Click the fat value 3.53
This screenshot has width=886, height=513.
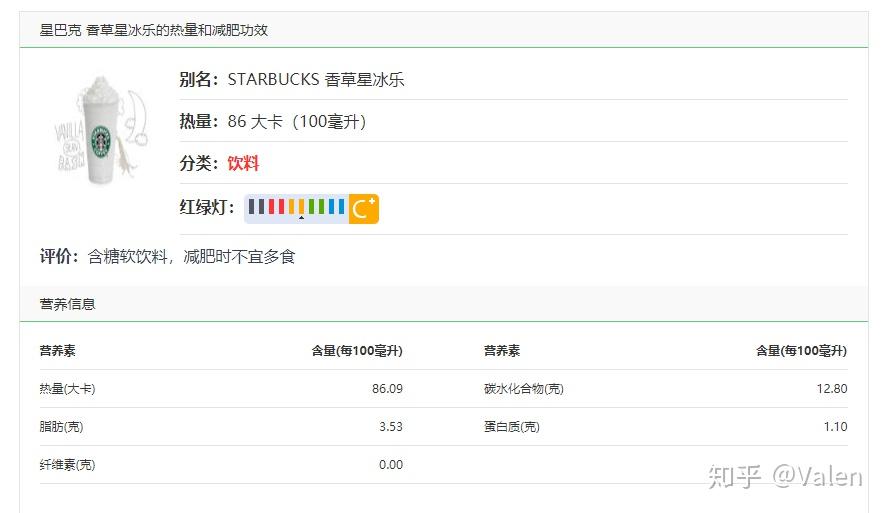click(390, 427)
